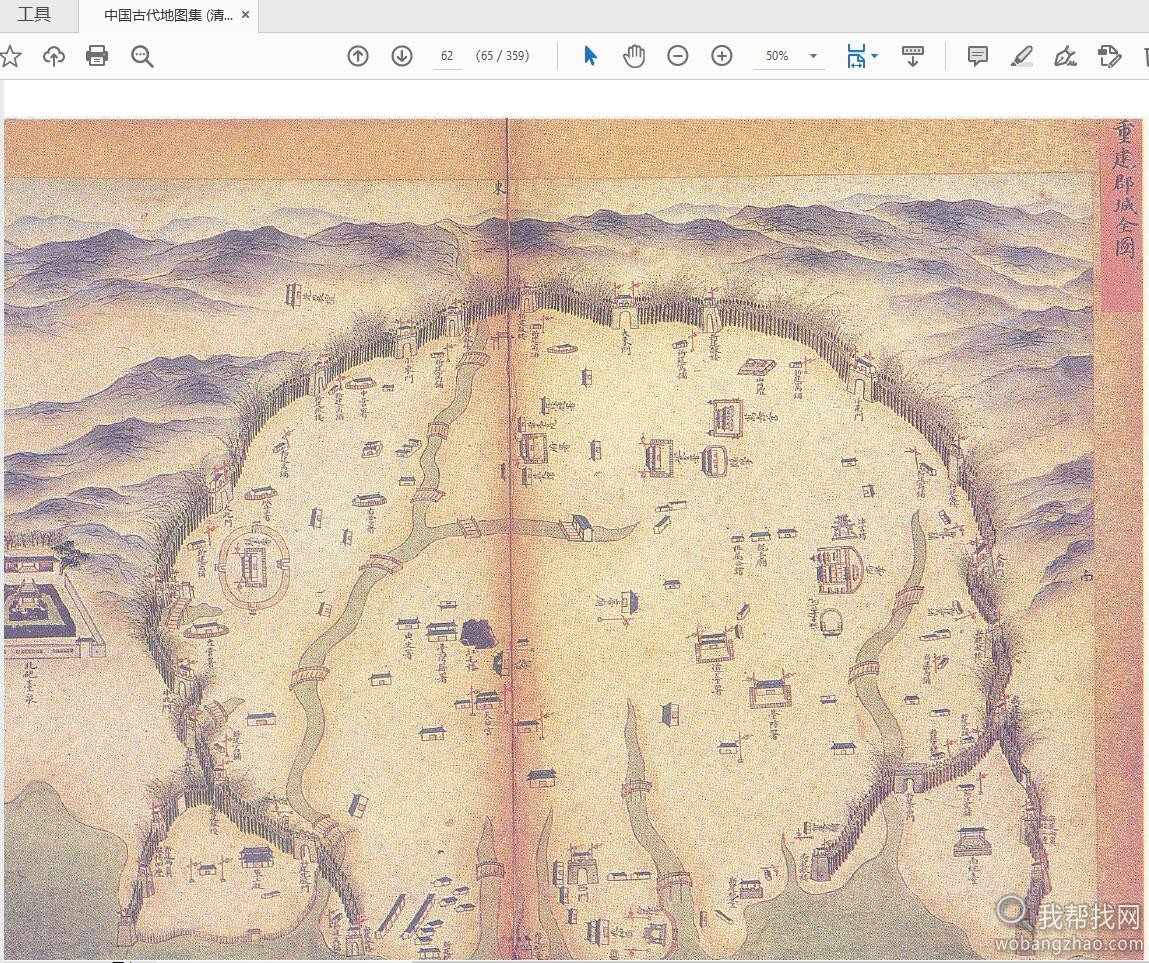Open the fit page options tool
The width and height of the screenshot is (1149, 963).
point(856,56)
